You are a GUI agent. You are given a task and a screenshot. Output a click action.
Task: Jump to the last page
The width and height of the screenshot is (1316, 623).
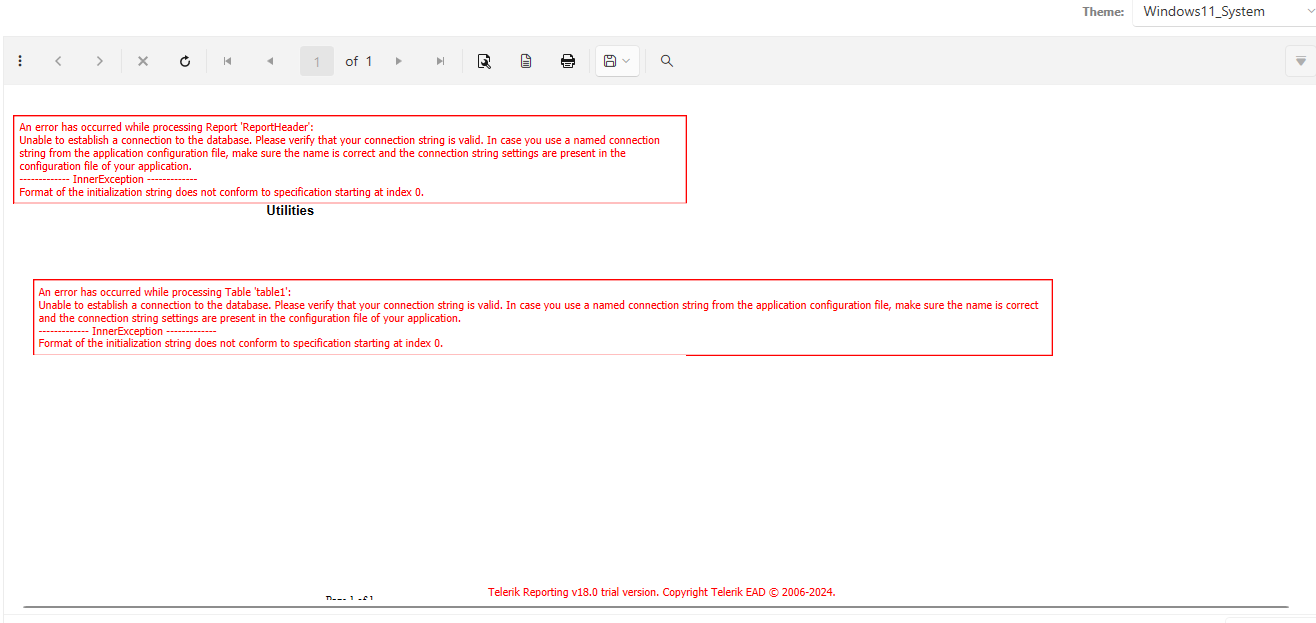[441, 61]
